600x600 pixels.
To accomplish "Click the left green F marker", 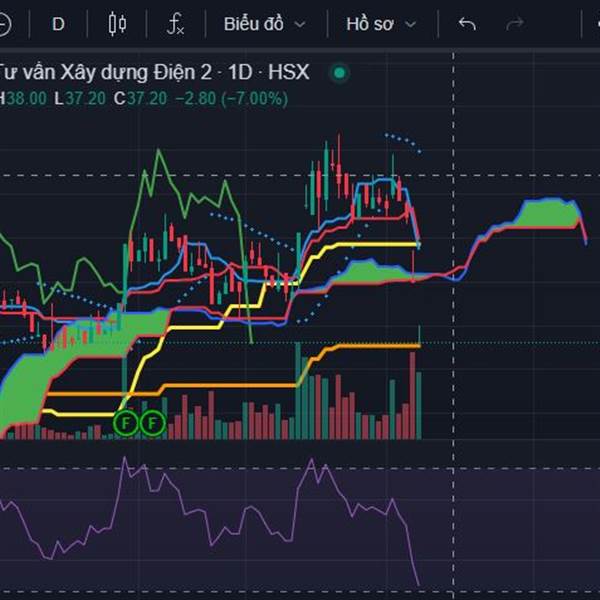I will 126,423.
